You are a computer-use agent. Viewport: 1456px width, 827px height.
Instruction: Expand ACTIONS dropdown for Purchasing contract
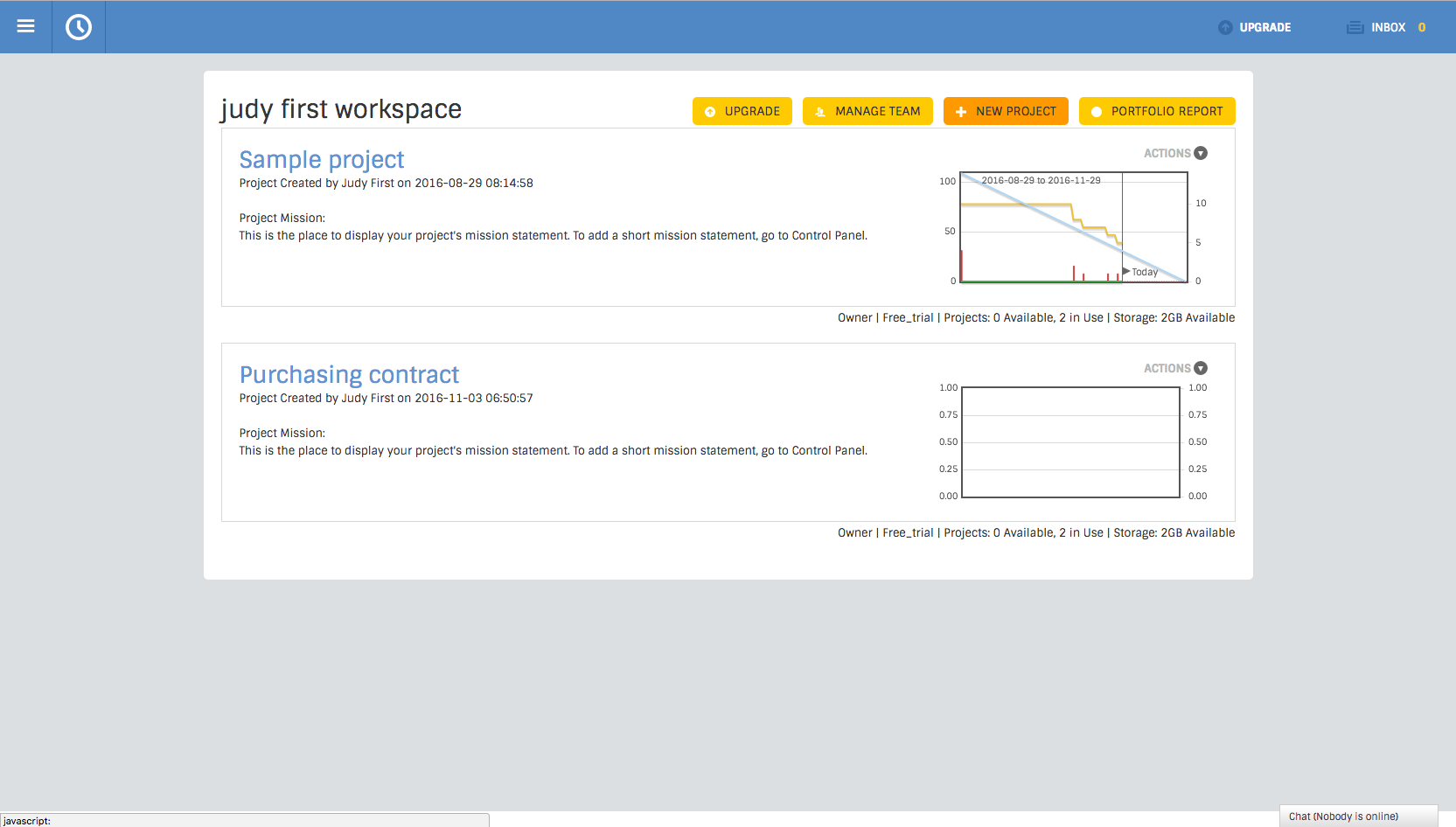(1175, 368)
